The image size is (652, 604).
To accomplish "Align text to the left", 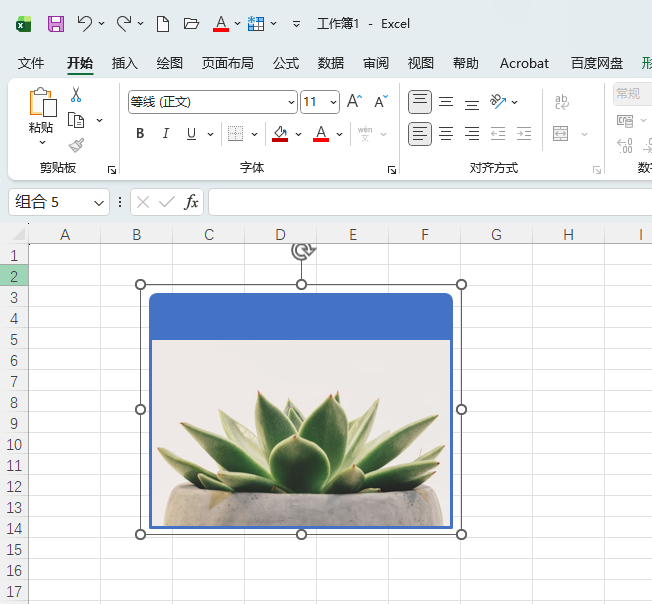I will point(420,134).
